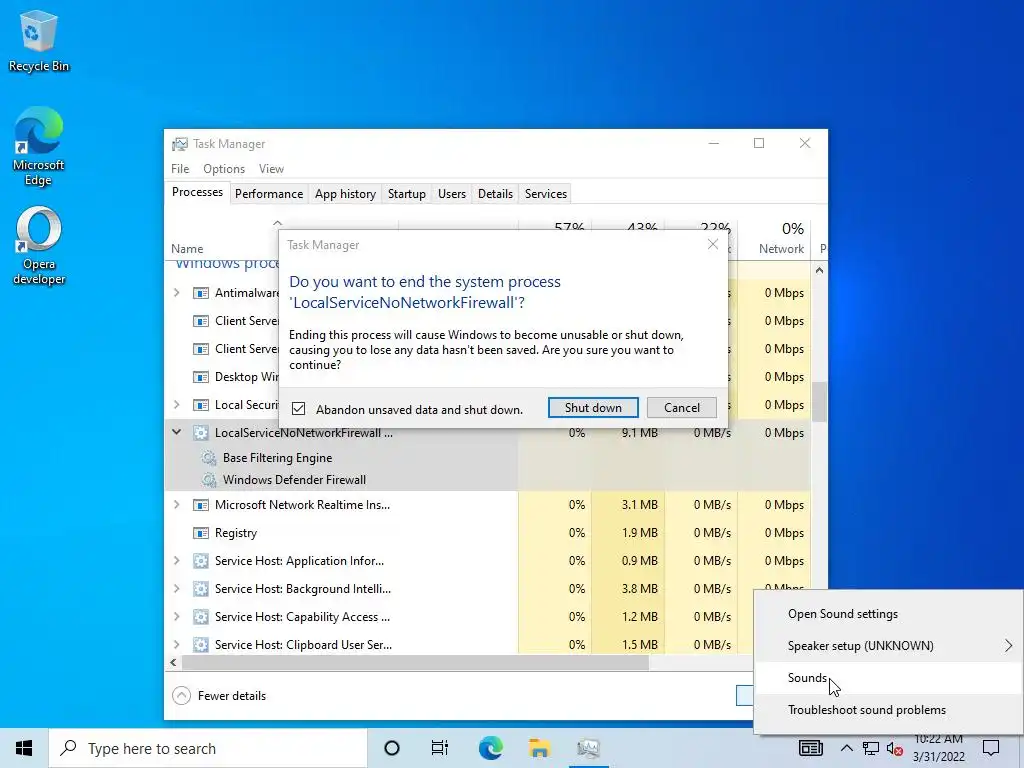Open the View menu
This screenshot has width=1024, height=768.
point(271,168)
